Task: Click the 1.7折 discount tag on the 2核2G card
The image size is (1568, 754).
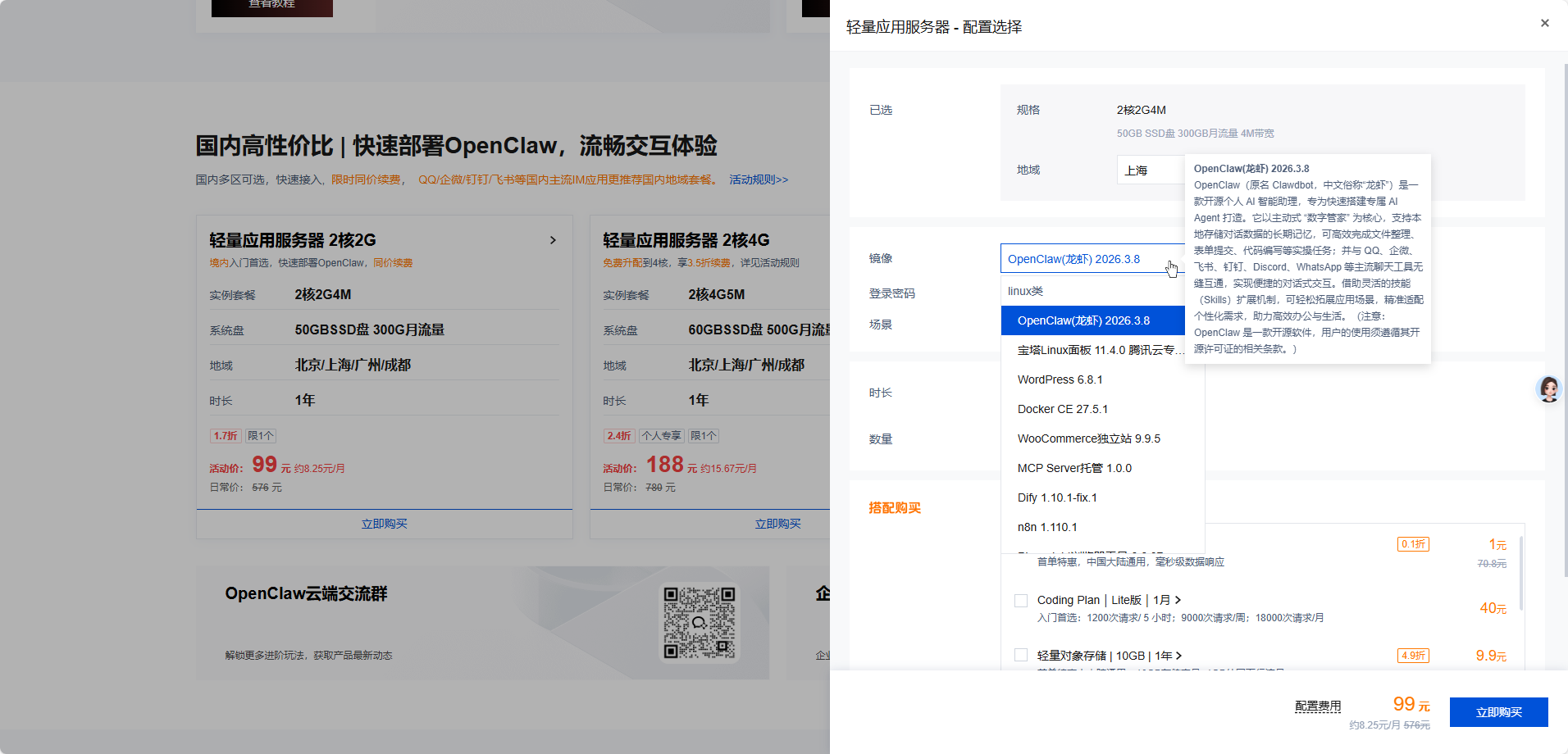Action: click(x=226, y=436)
